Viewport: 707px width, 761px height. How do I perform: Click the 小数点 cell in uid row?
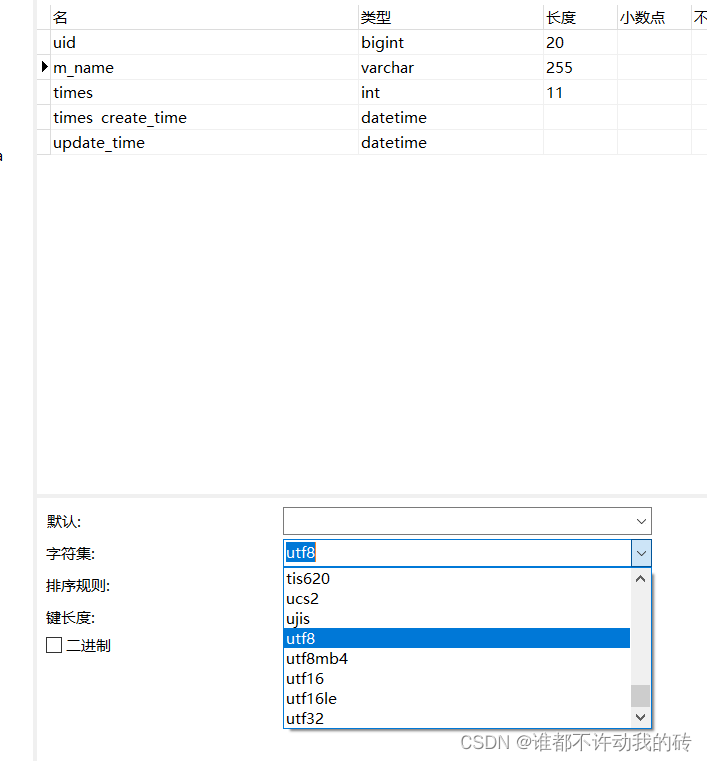tap(654, 42)
